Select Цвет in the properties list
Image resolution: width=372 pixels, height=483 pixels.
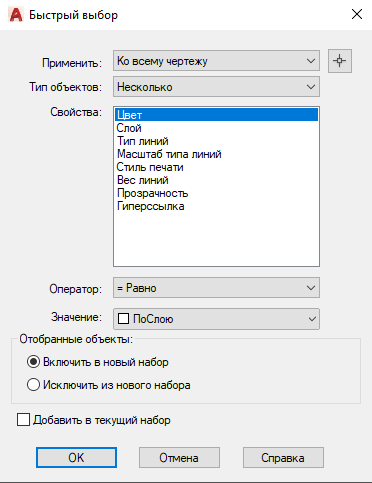[216, 115]
